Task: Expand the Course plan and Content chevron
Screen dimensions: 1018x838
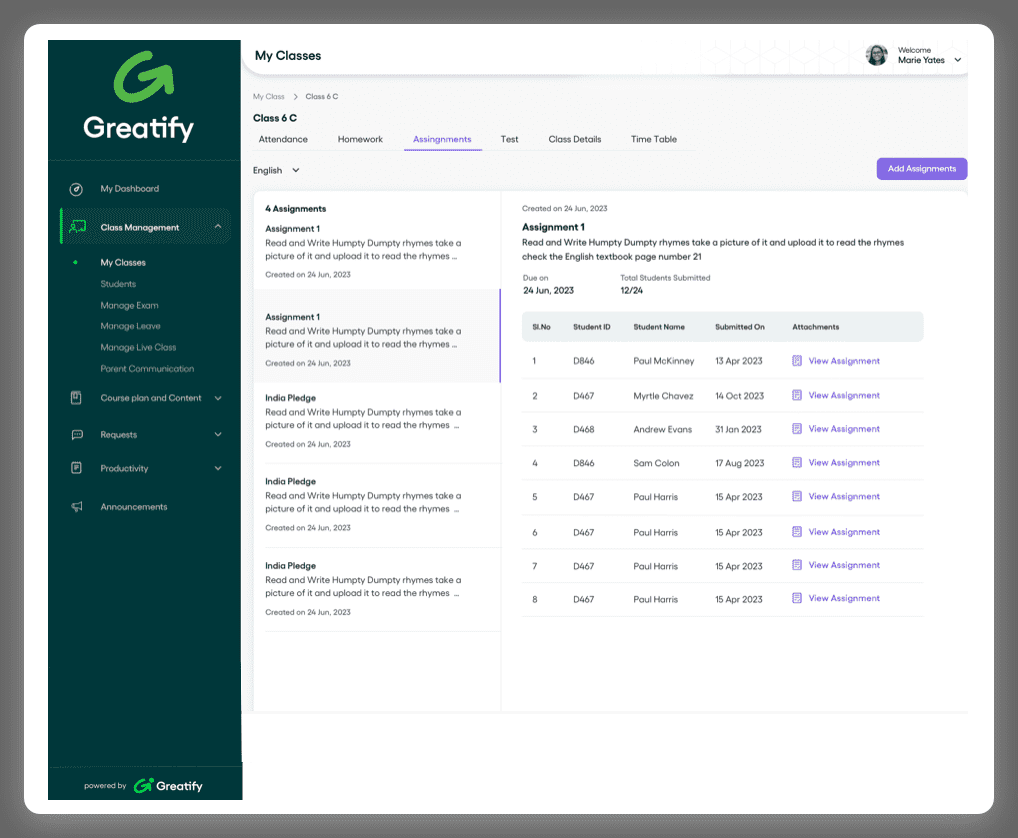Action: pos(218,398)
